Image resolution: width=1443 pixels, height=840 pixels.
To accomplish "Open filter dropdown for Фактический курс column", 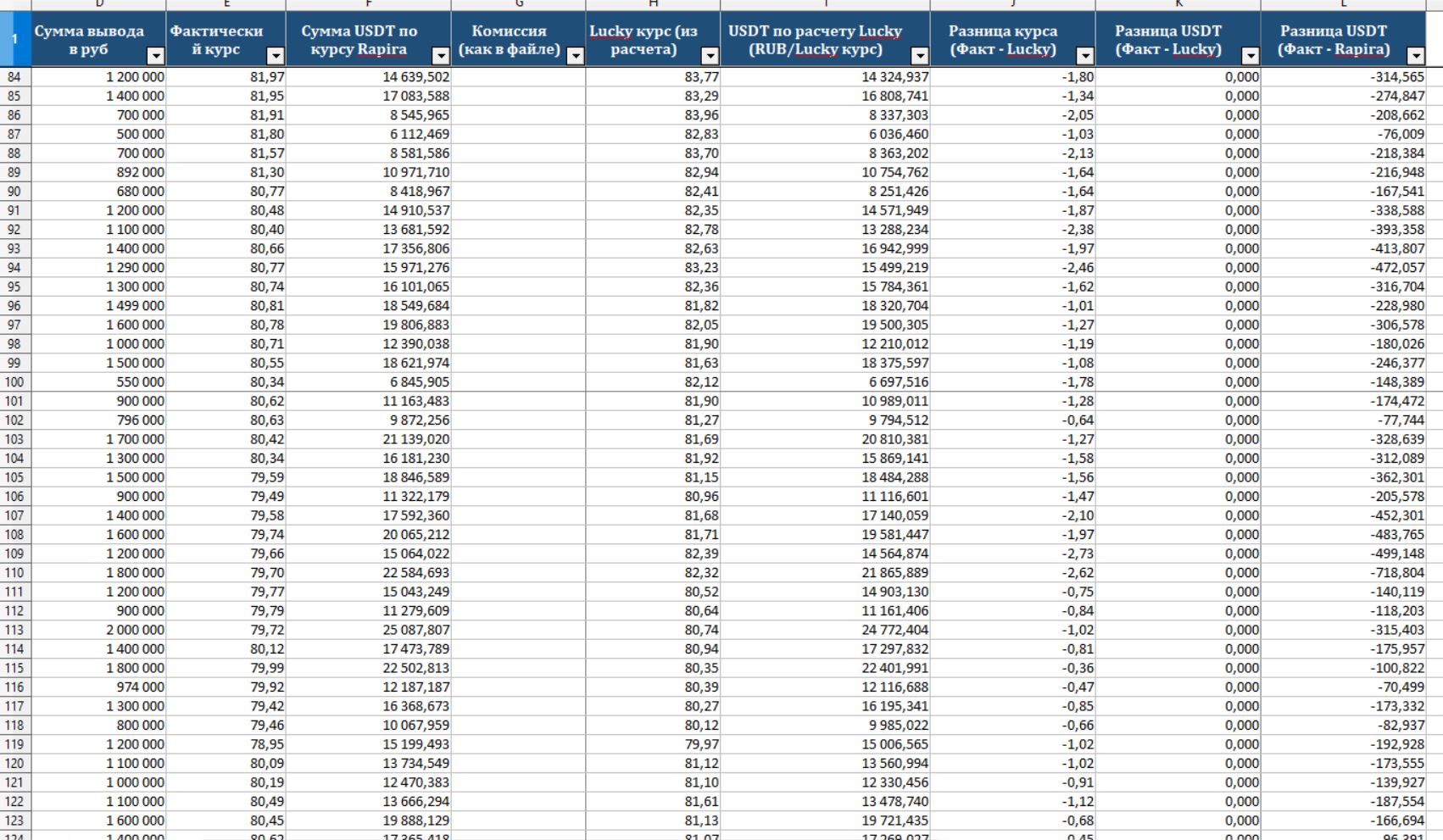I will click(x=276, y=57).
